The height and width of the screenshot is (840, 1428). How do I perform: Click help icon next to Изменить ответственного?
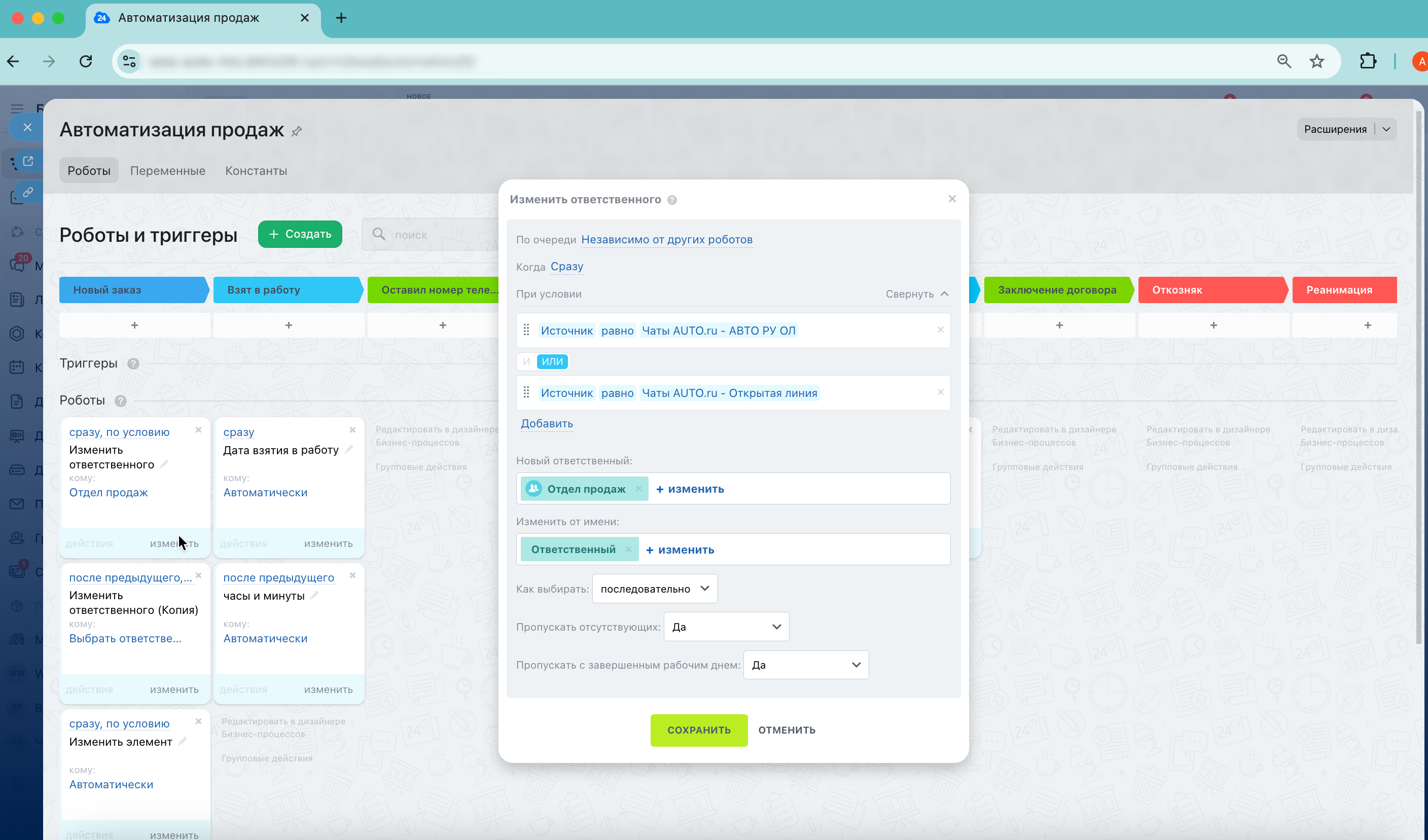(x=672, y=200)
